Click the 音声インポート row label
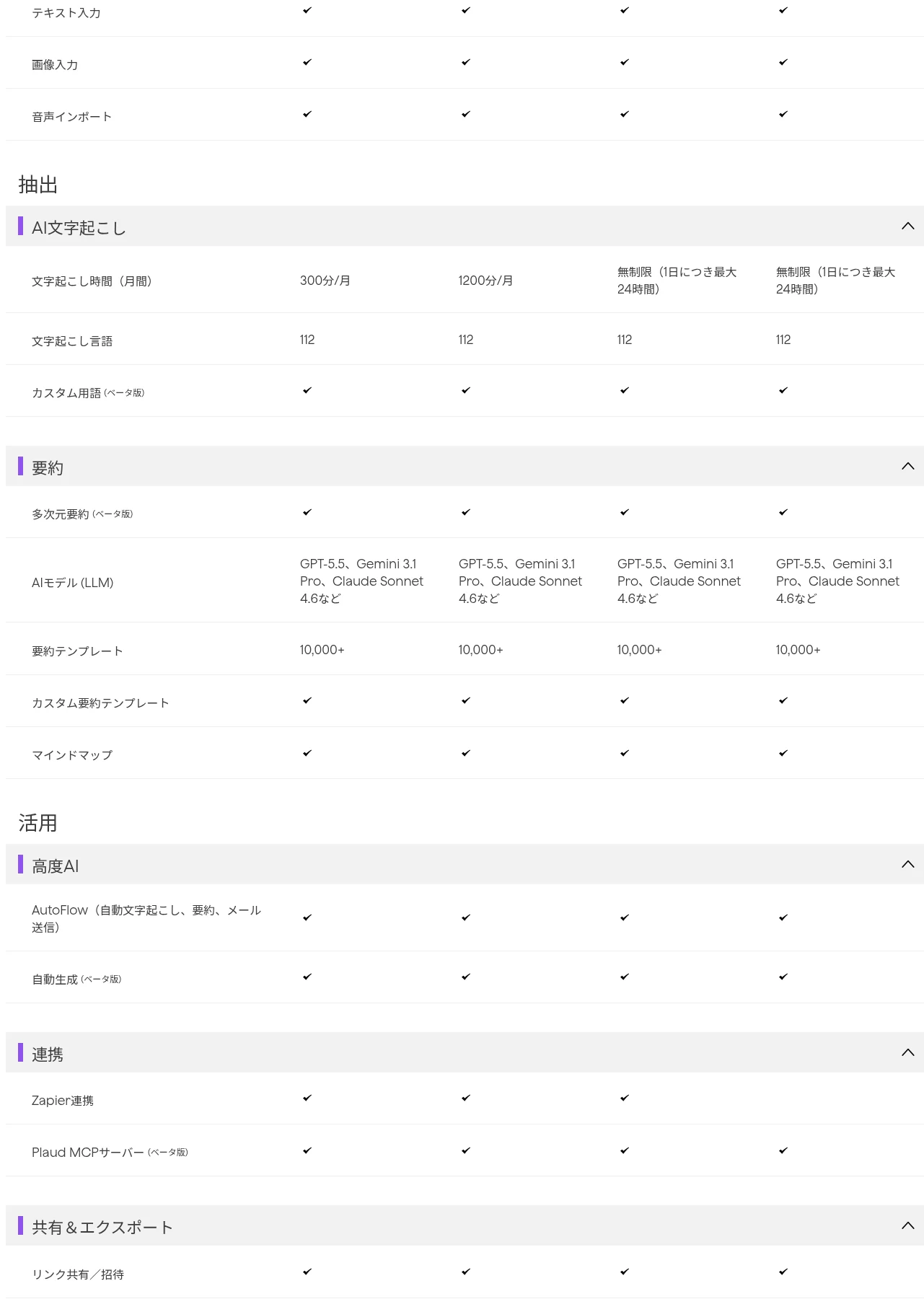The height and width of the screenshot is (1299, 924). pos(72,117)
